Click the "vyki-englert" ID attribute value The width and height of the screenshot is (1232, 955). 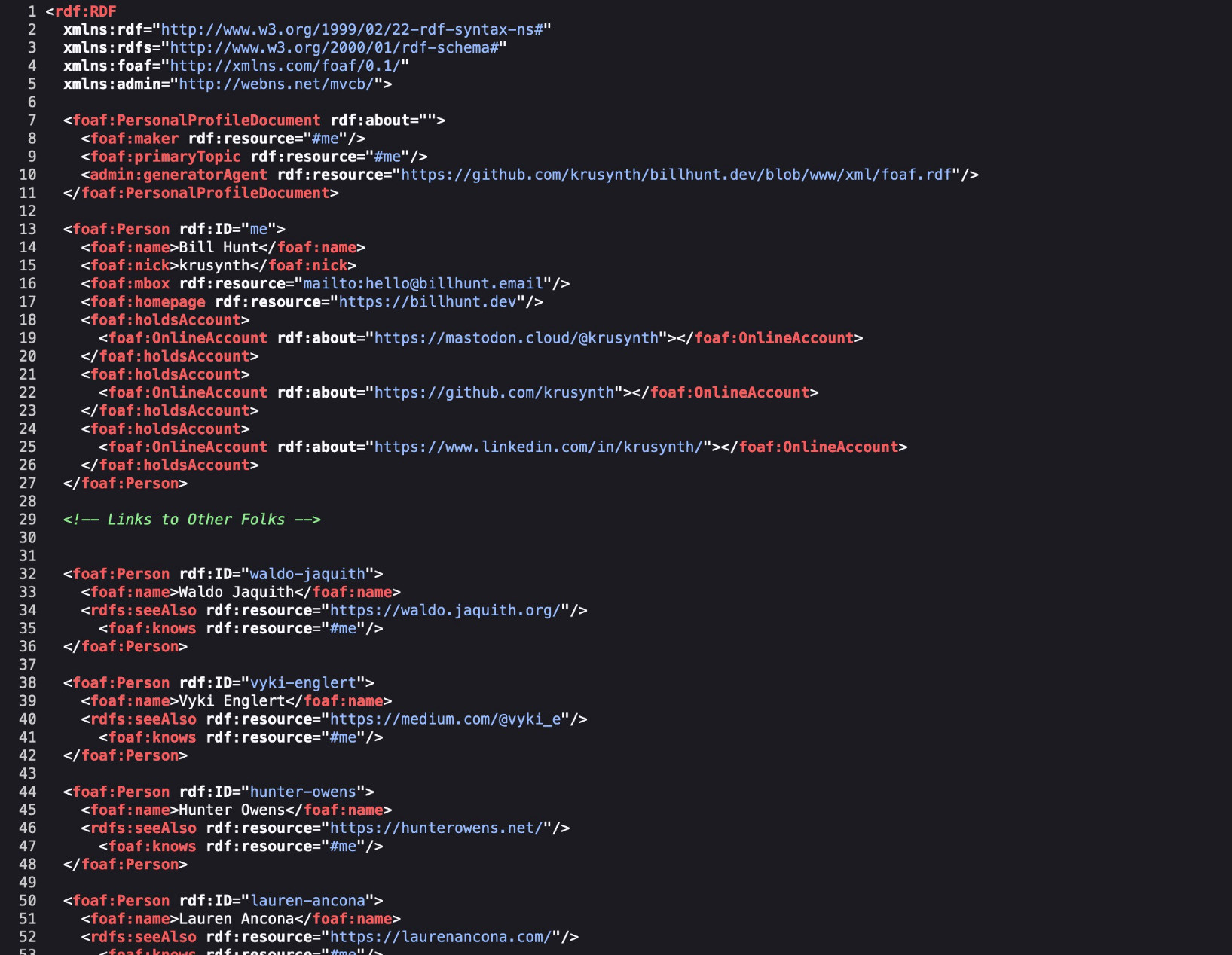point(302,683)
